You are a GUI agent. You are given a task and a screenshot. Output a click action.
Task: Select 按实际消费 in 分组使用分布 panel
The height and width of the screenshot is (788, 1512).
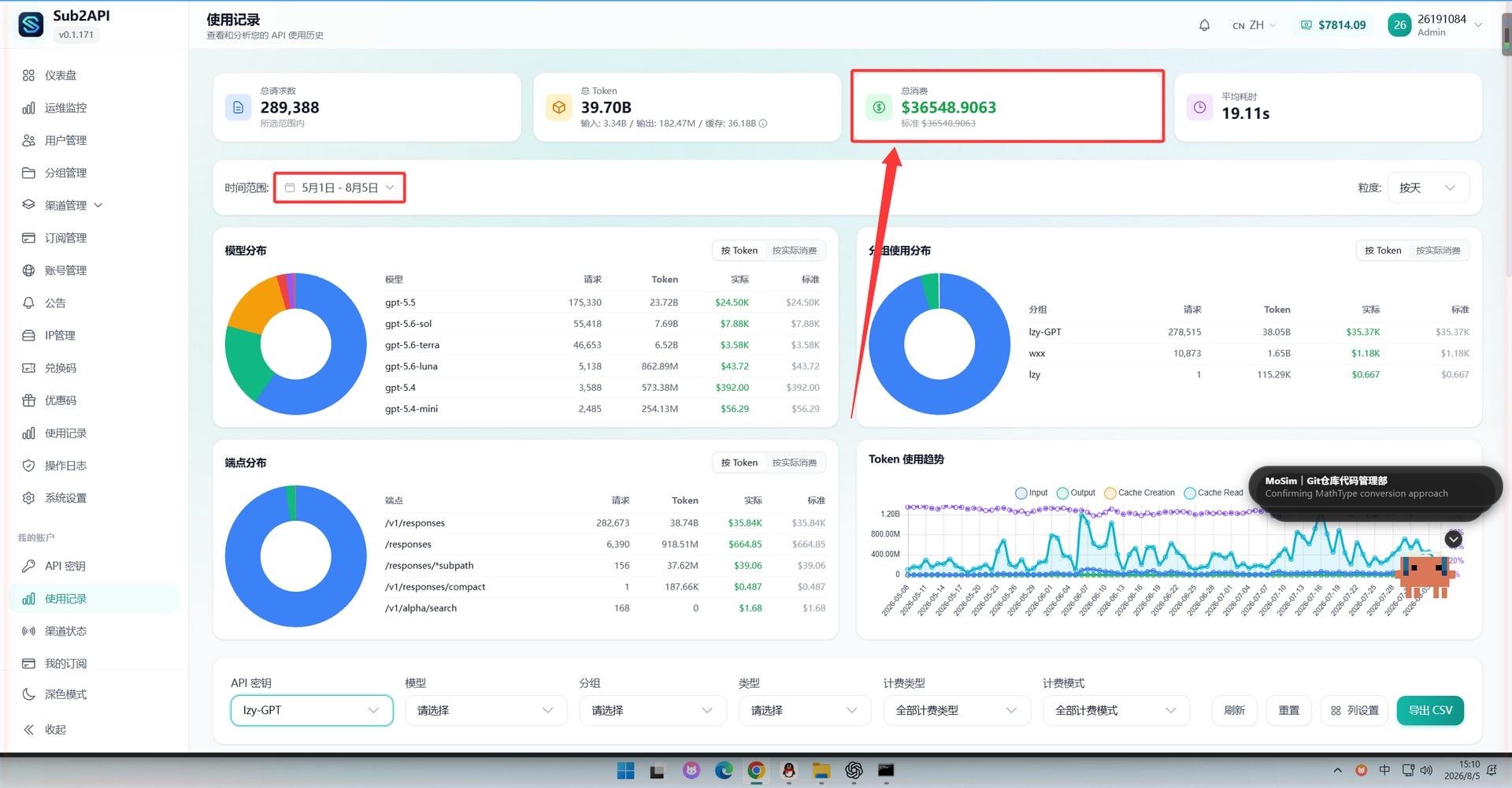pos(1438,251)
